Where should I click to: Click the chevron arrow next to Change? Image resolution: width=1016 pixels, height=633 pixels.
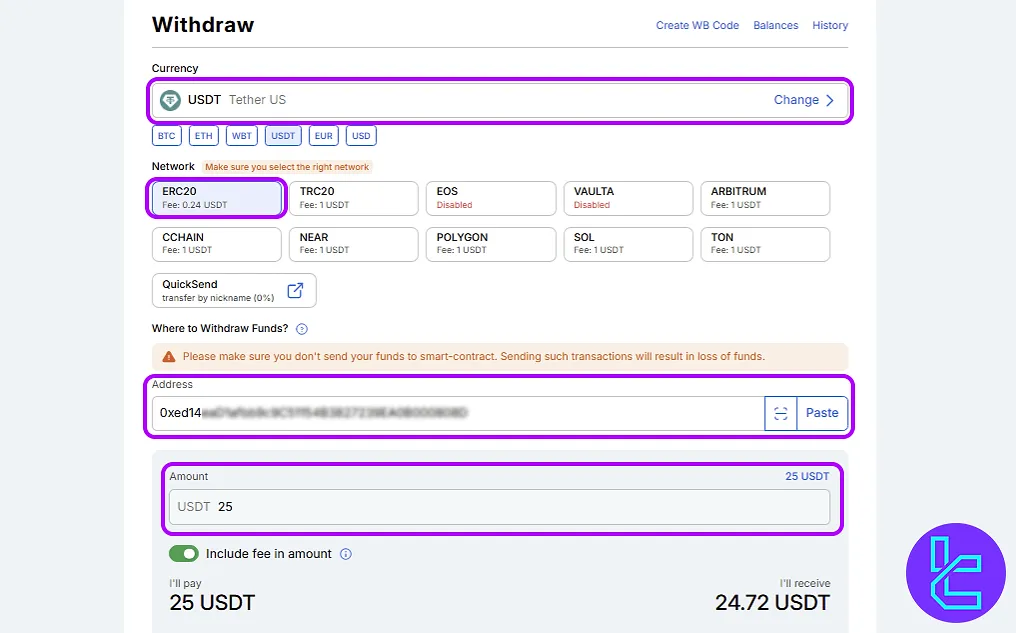[830, 100]
